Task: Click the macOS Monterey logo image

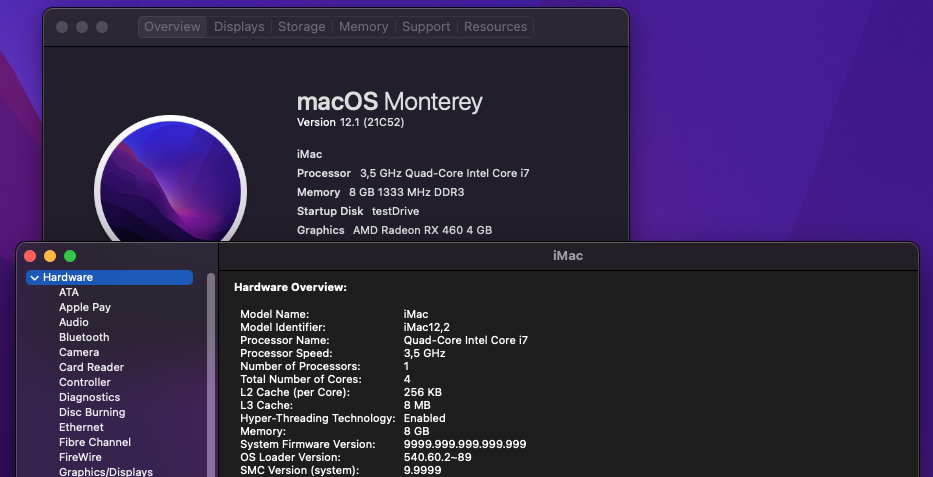Action: click(x=170, y=185)
